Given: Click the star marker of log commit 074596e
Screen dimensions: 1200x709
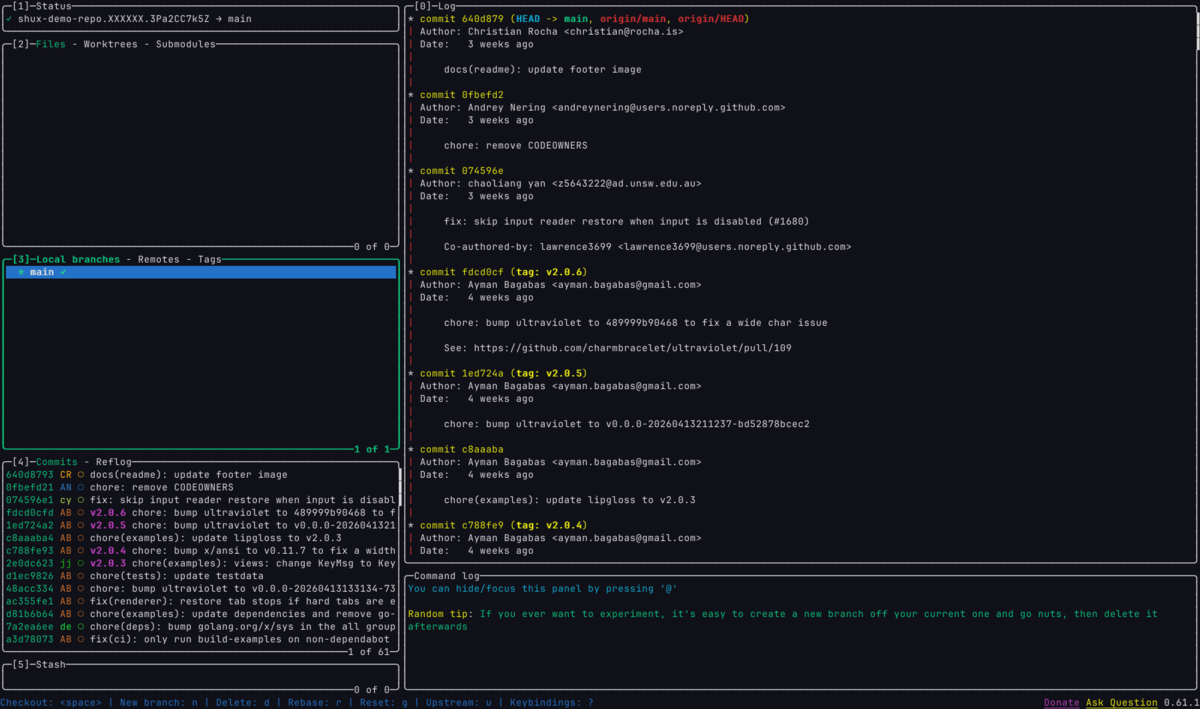Looking at the screenshot, I should coord(410,171).
